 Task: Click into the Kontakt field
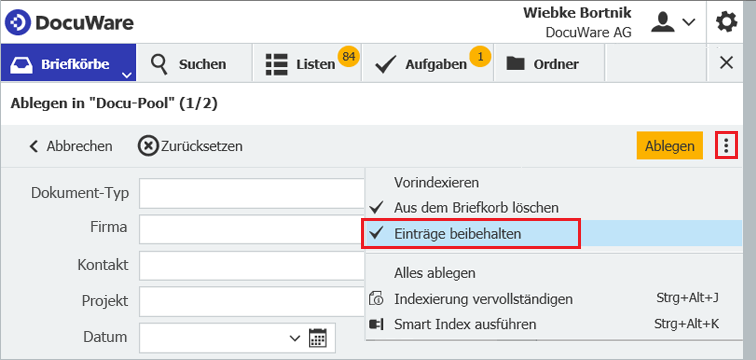pos(252,265)
